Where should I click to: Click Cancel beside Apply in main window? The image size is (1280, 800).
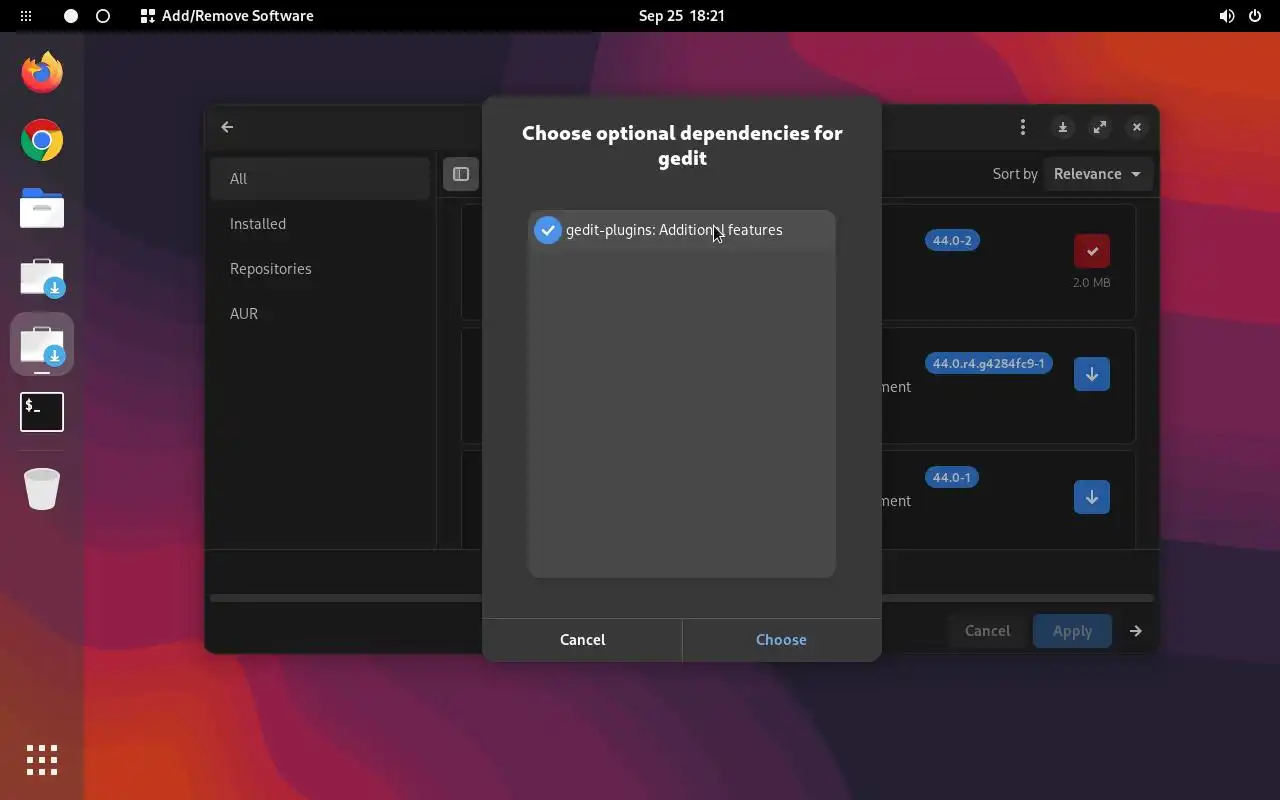[x=987, y=631]
